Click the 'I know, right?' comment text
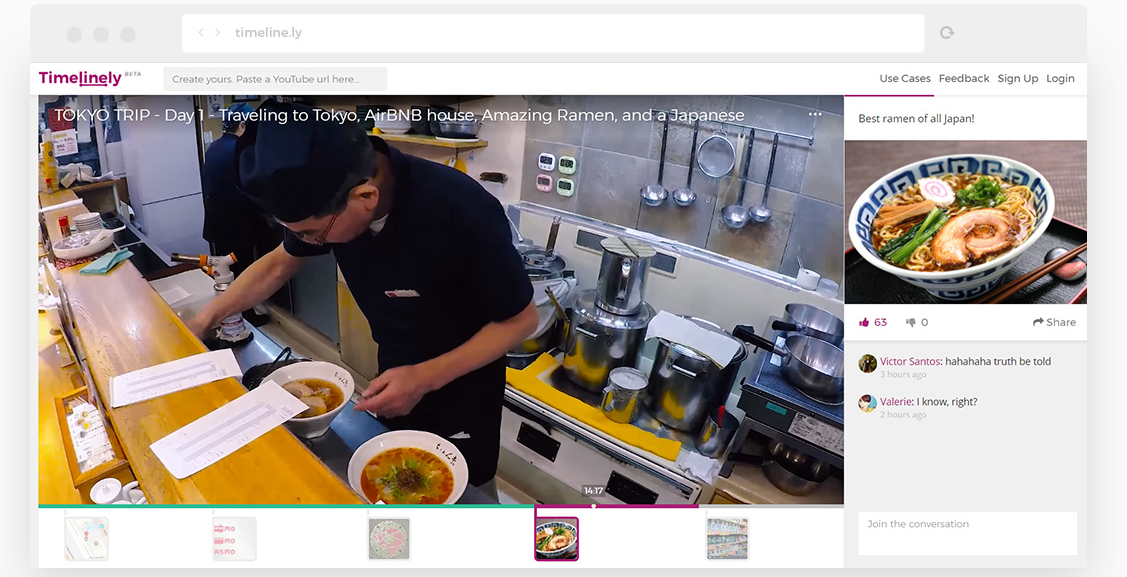Viewport: 1127px width, 577px height. (947, 402)
